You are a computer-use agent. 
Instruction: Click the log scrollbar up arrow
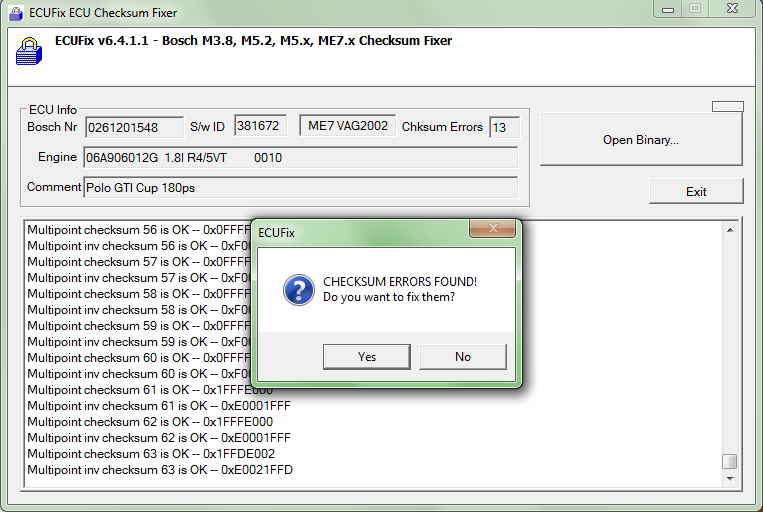pos(729,230)
